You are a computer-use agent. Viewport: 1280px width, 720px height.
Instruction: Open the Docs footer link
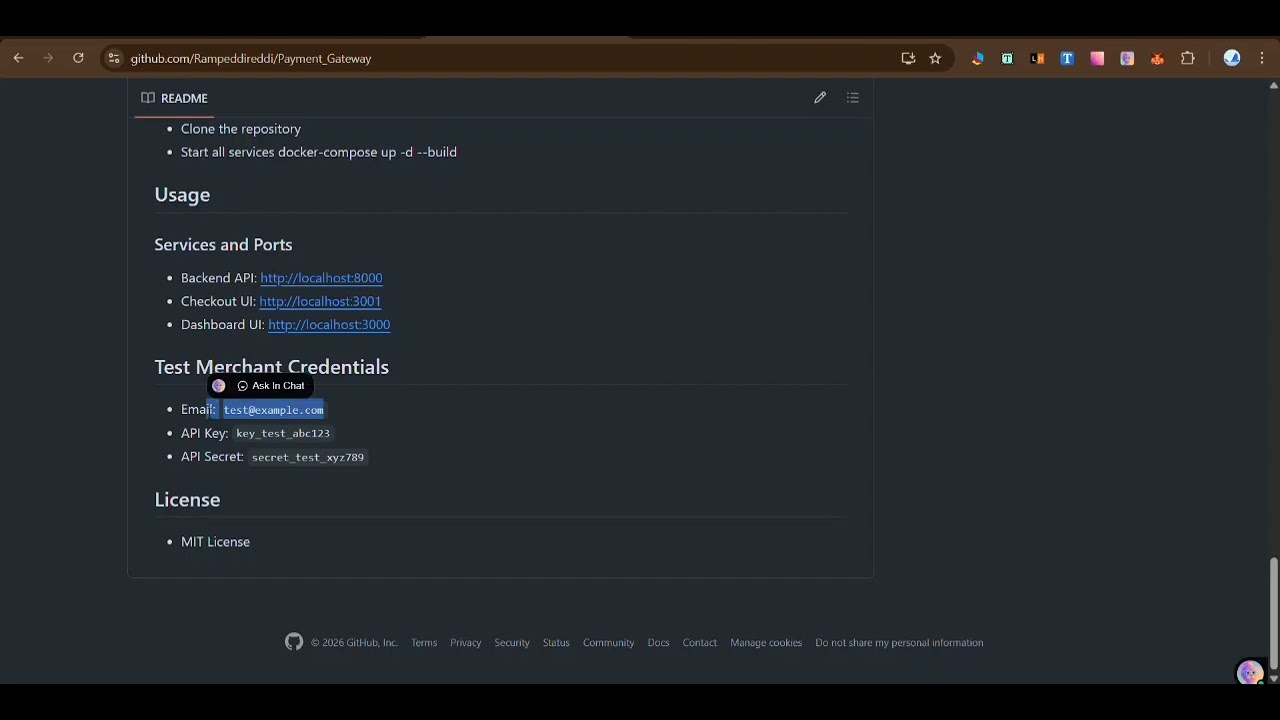[658, 643]
